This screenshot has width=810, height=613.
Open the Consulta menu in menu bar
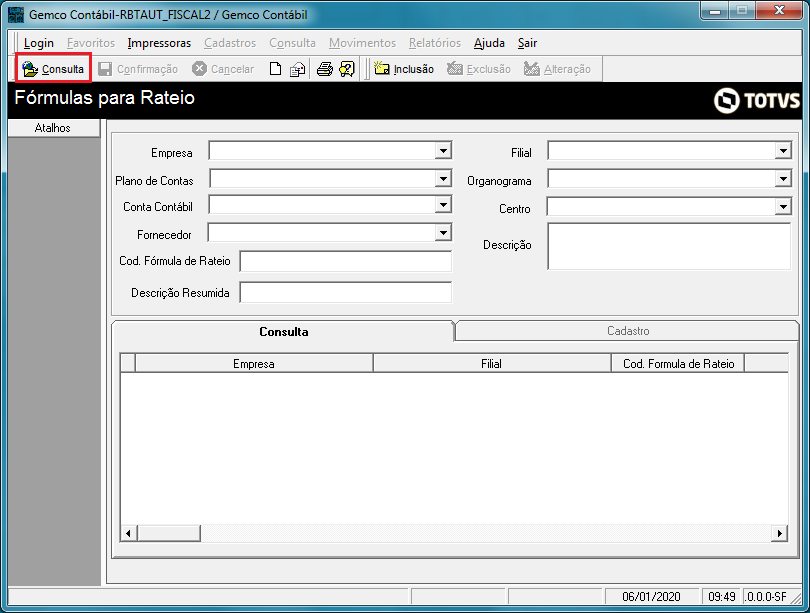click(292, 43)
